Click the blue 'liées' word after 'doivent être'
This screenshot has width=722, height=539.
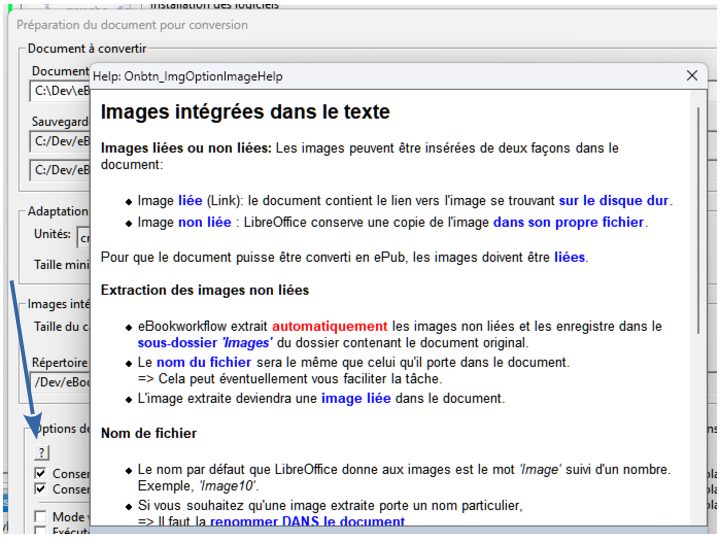pyautogui.click(x=569, y=257)
